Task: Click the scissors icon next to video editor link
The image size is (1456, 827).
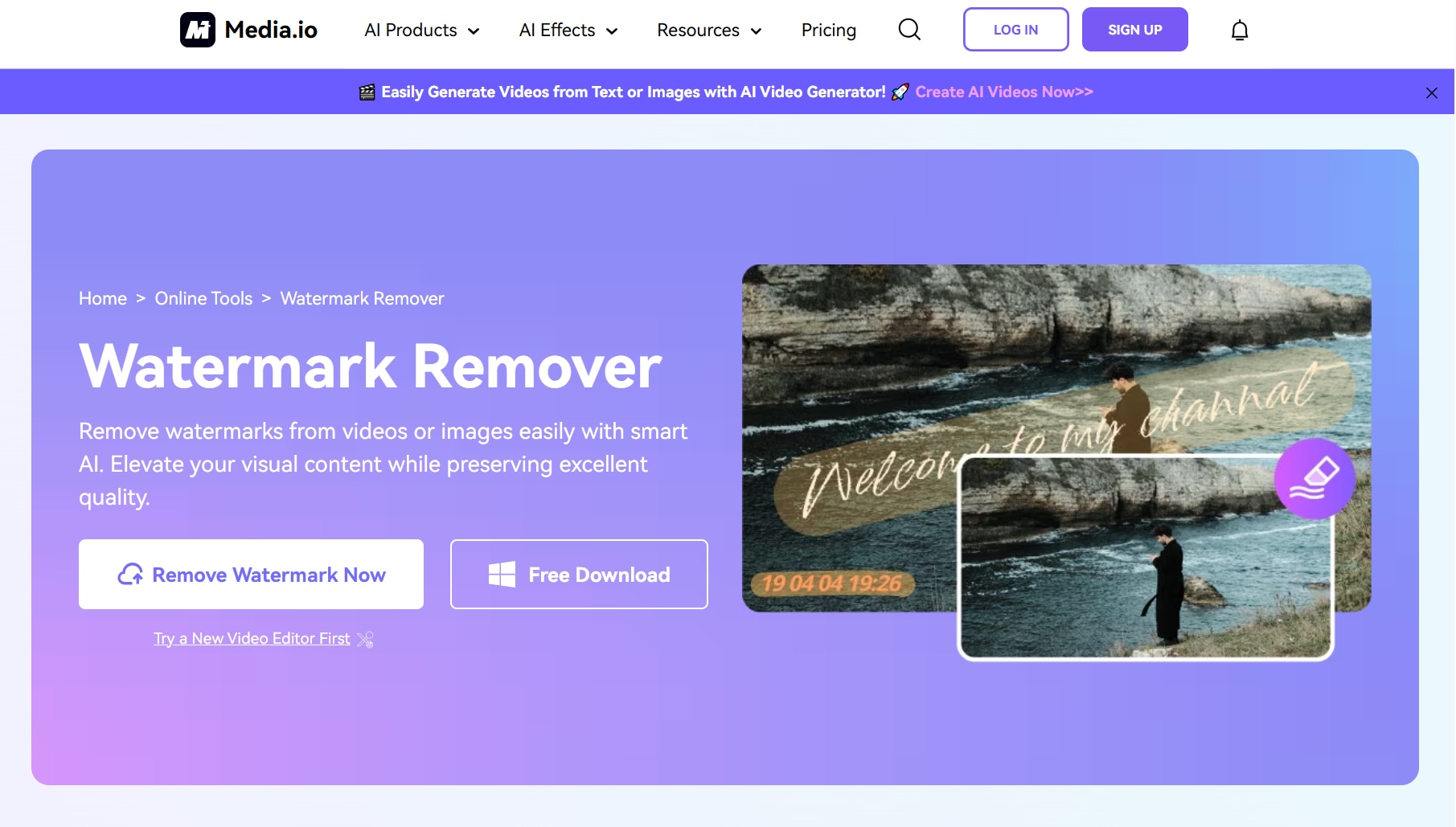Action: [x=366, y=639]
